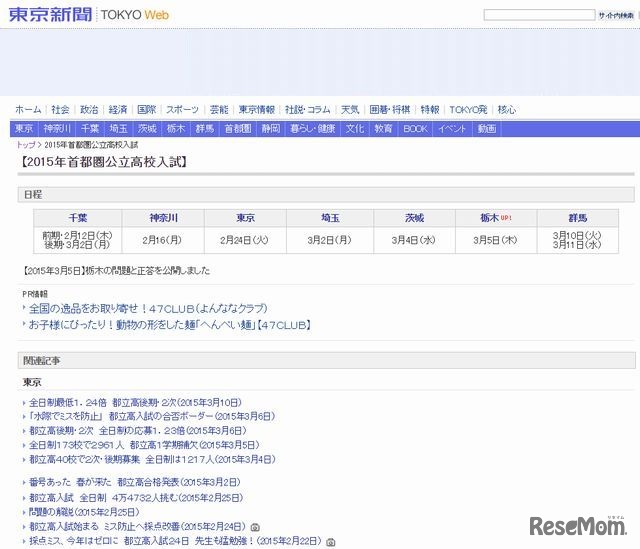Select the 静岡 tab
Viewport: 640px width, 549px height.
point(271,129)
